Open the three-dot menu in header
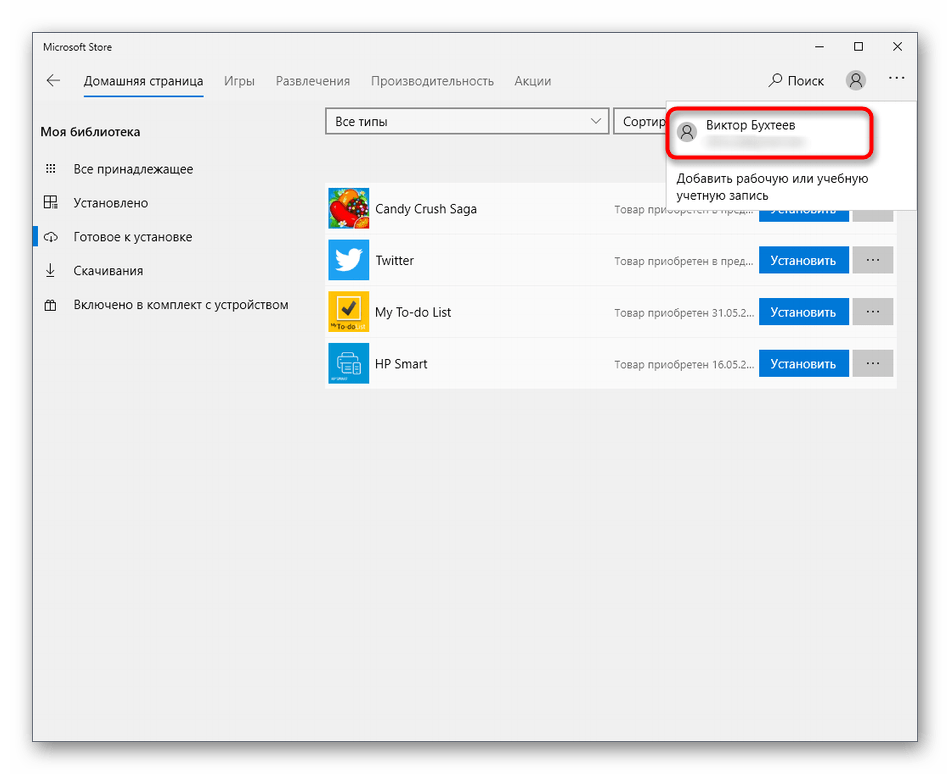This screenshot has width=950, height=774. tap(895, 80)
